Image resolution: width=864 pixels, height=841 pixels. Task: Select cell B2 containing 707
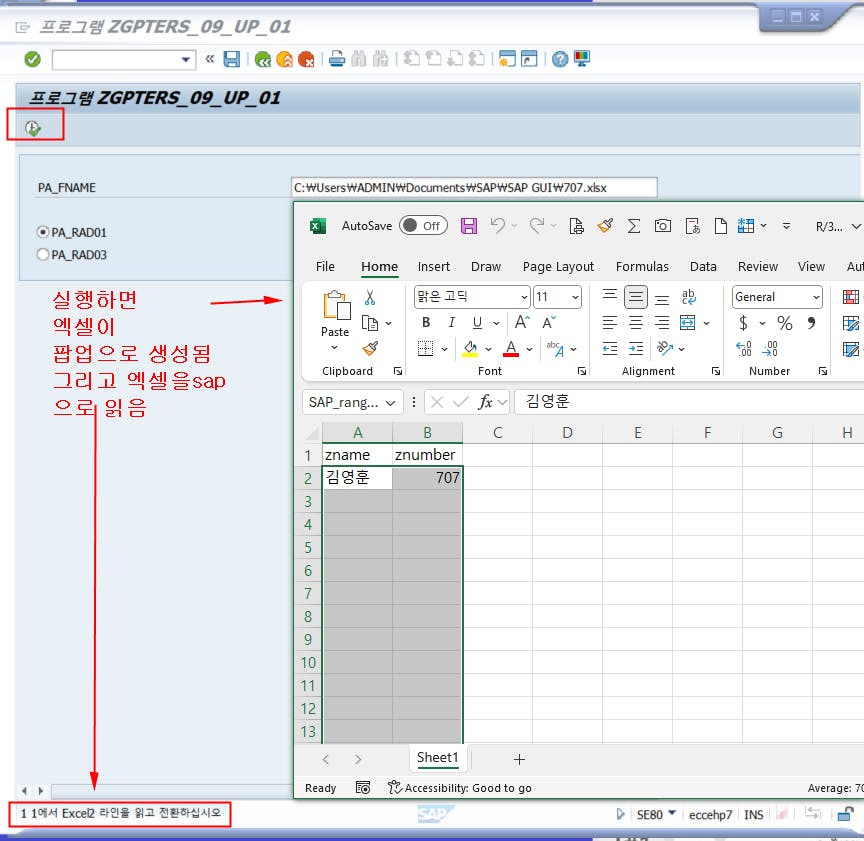[x=427, y=478]
